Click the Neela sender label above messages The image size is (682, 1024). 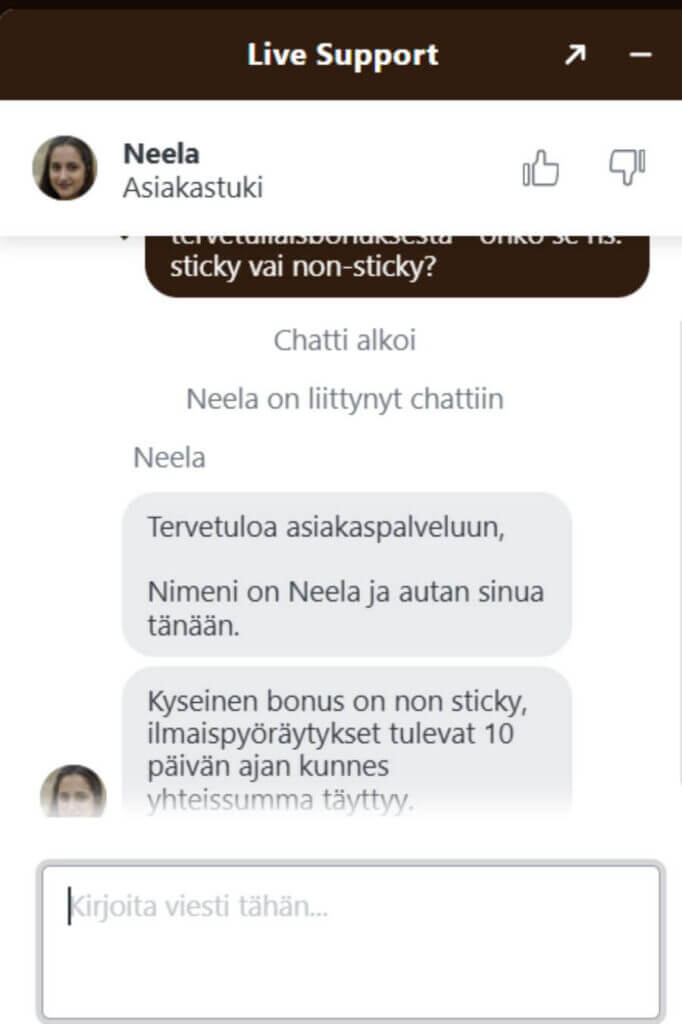[169, 458]
